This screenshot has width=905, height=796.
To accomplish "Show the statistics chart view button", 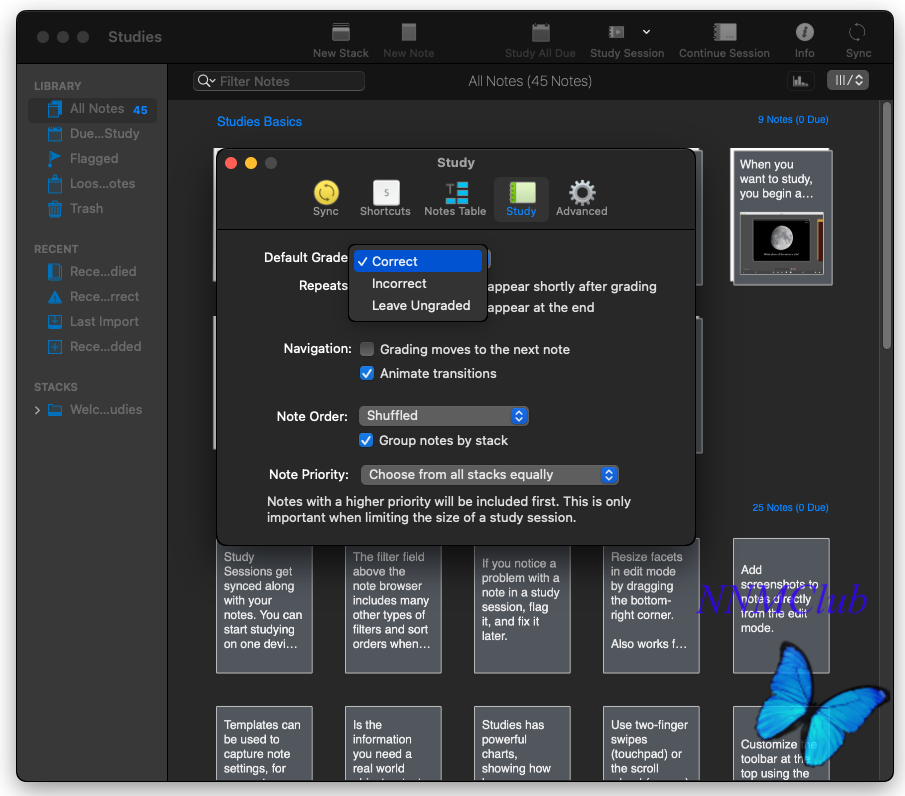I will (x=801, y=81).
